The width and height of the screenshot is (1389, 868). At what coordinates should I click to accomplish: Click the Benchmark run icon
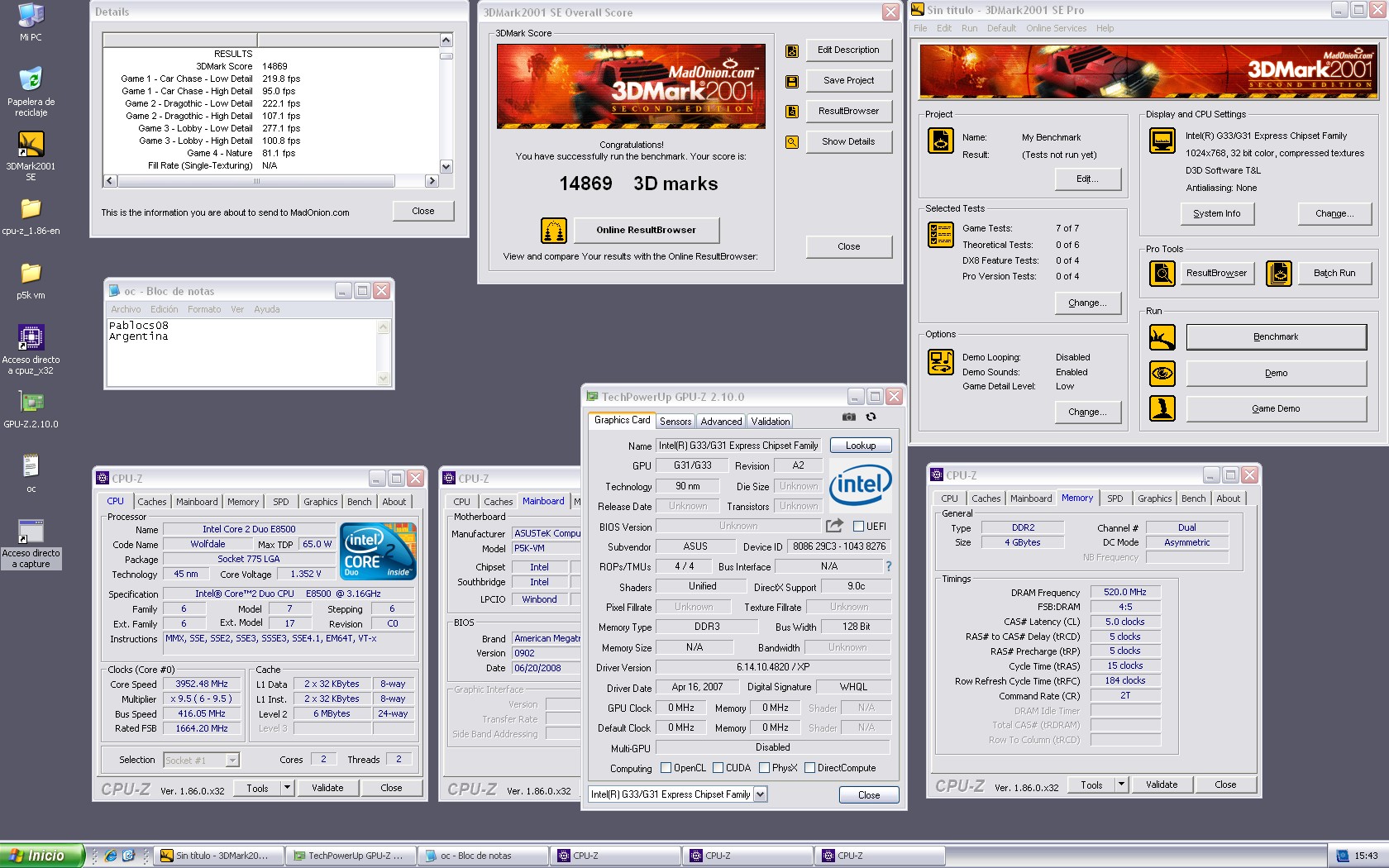pos(1162,337)
